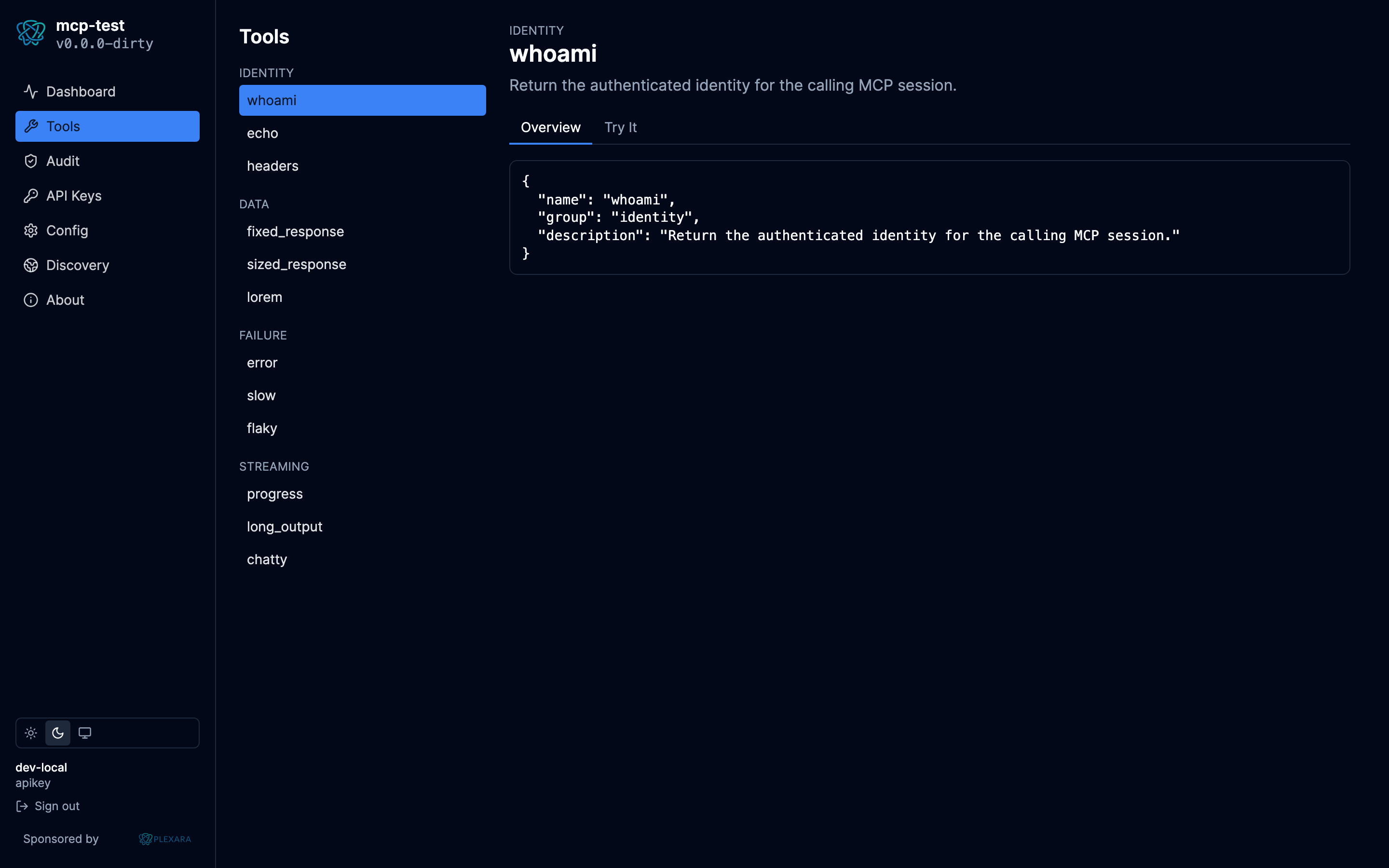Sign out of dev-local session

coord(56,805)
